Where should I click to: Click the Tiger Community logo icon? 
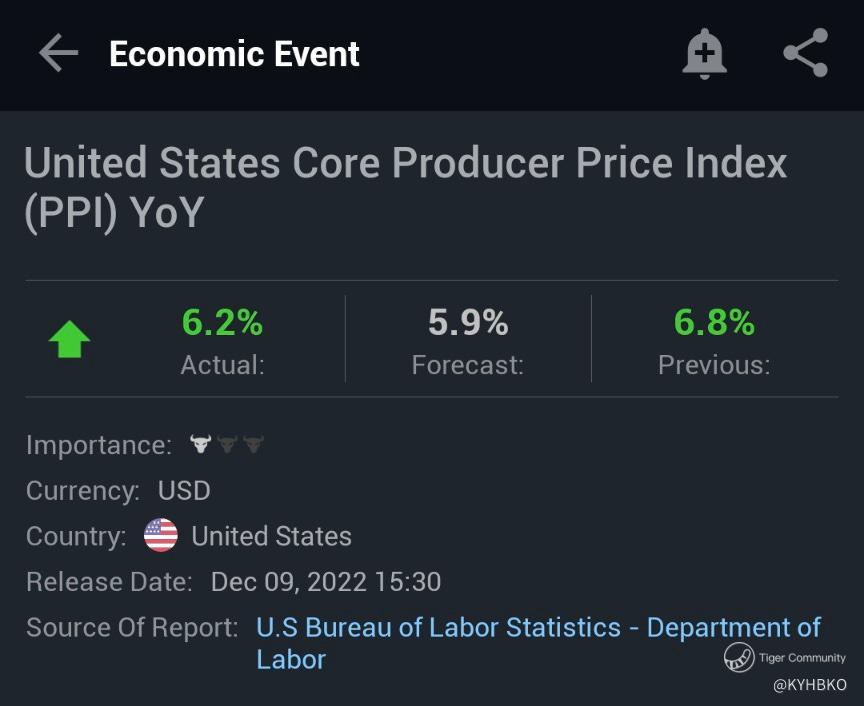739,657
